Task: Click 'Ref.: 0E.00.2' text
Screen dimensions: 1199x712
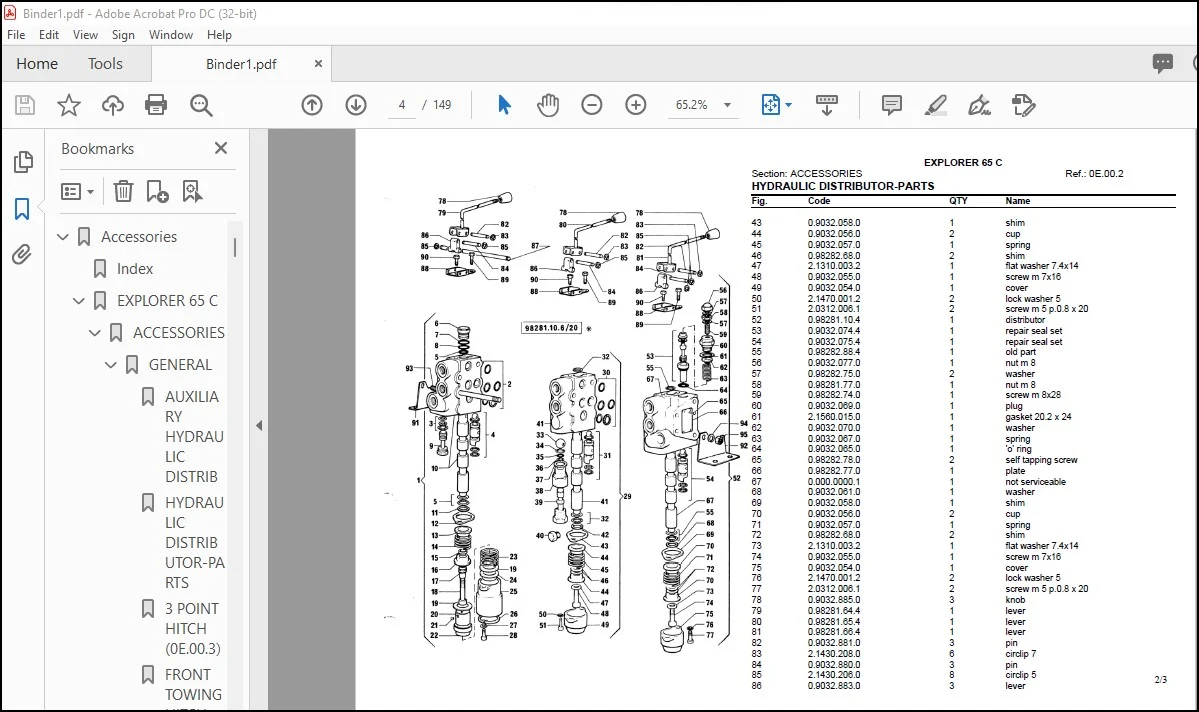Action: 1094,174
